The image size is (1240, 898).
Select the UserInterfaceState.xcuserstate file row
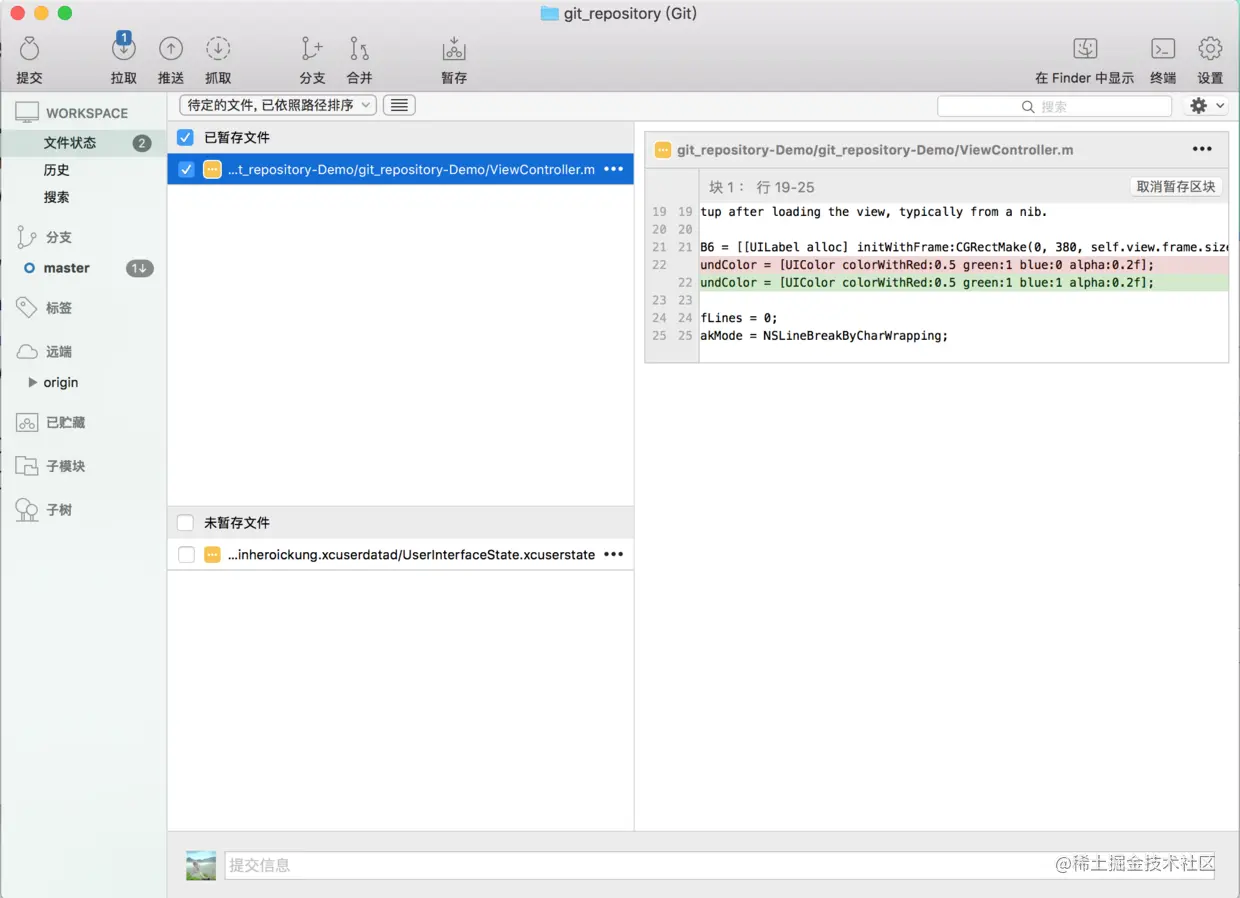[400, 554]
